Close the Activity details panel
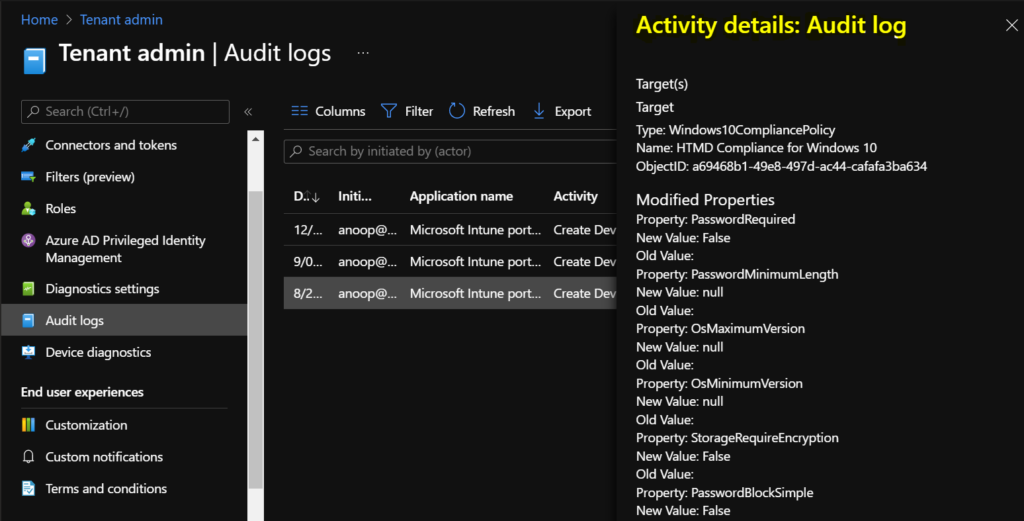Viewport: 1024px width, 521px height. coord(1012,25)
